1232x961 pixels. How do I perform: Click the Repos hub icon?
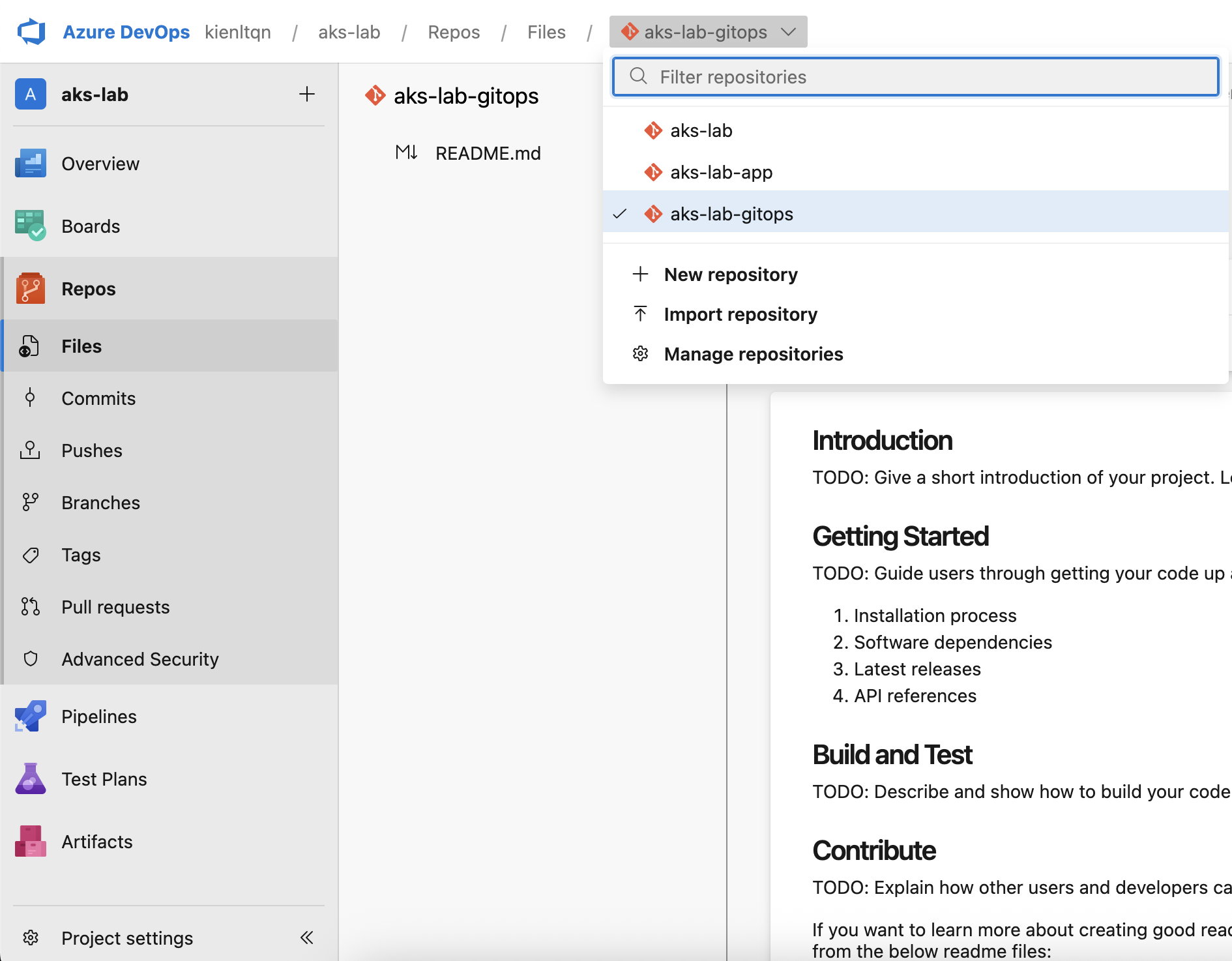pyautogui.click(x=31, y=288)
